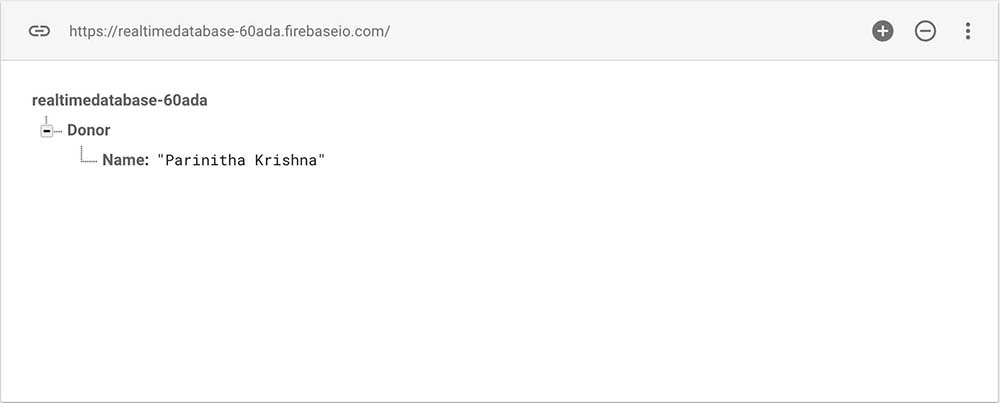Click the Name key under Donor
The image size is (1000, 403).
tap(125, 159)
